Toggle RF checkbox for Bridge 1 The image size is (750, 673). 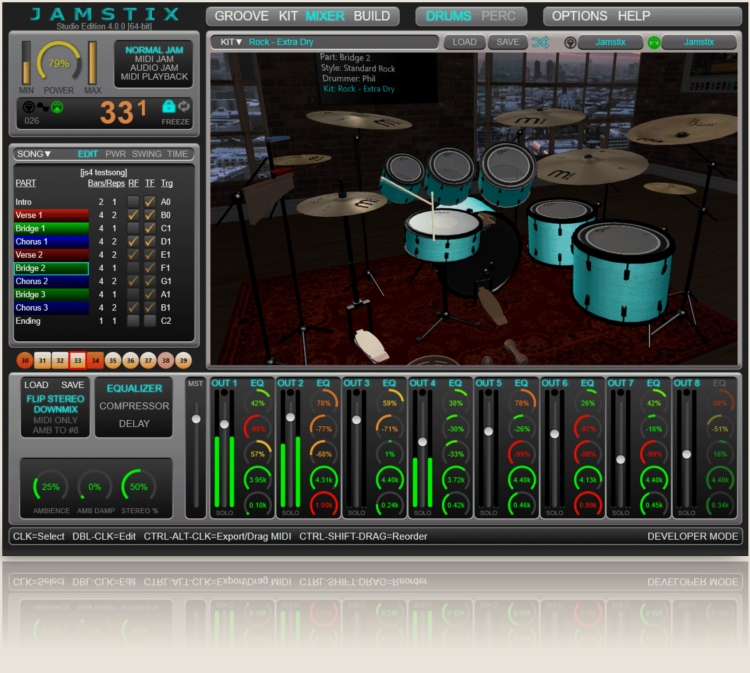133,228
